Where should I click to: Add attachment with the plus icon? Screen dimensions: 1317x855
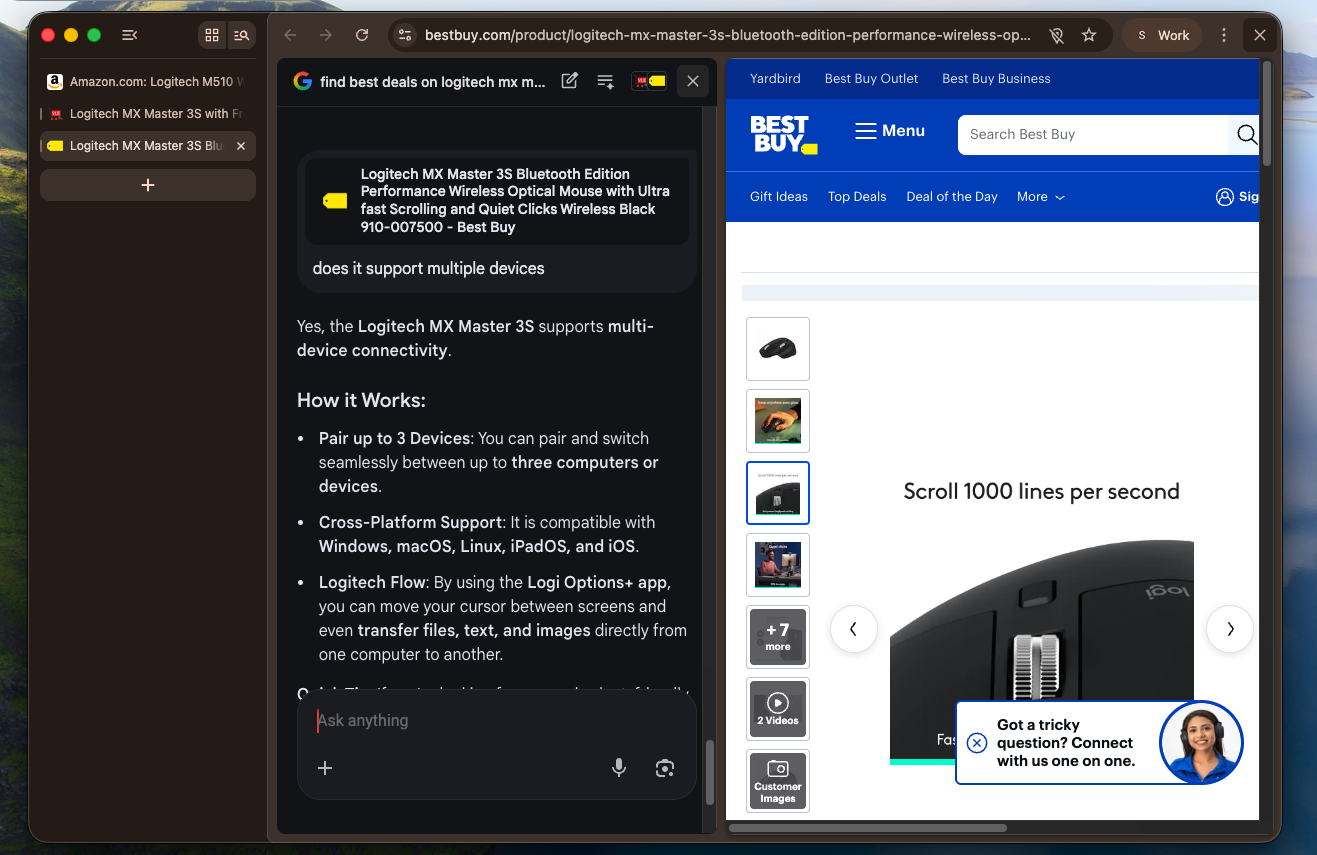pyautogui.click(x=325, y=768)
